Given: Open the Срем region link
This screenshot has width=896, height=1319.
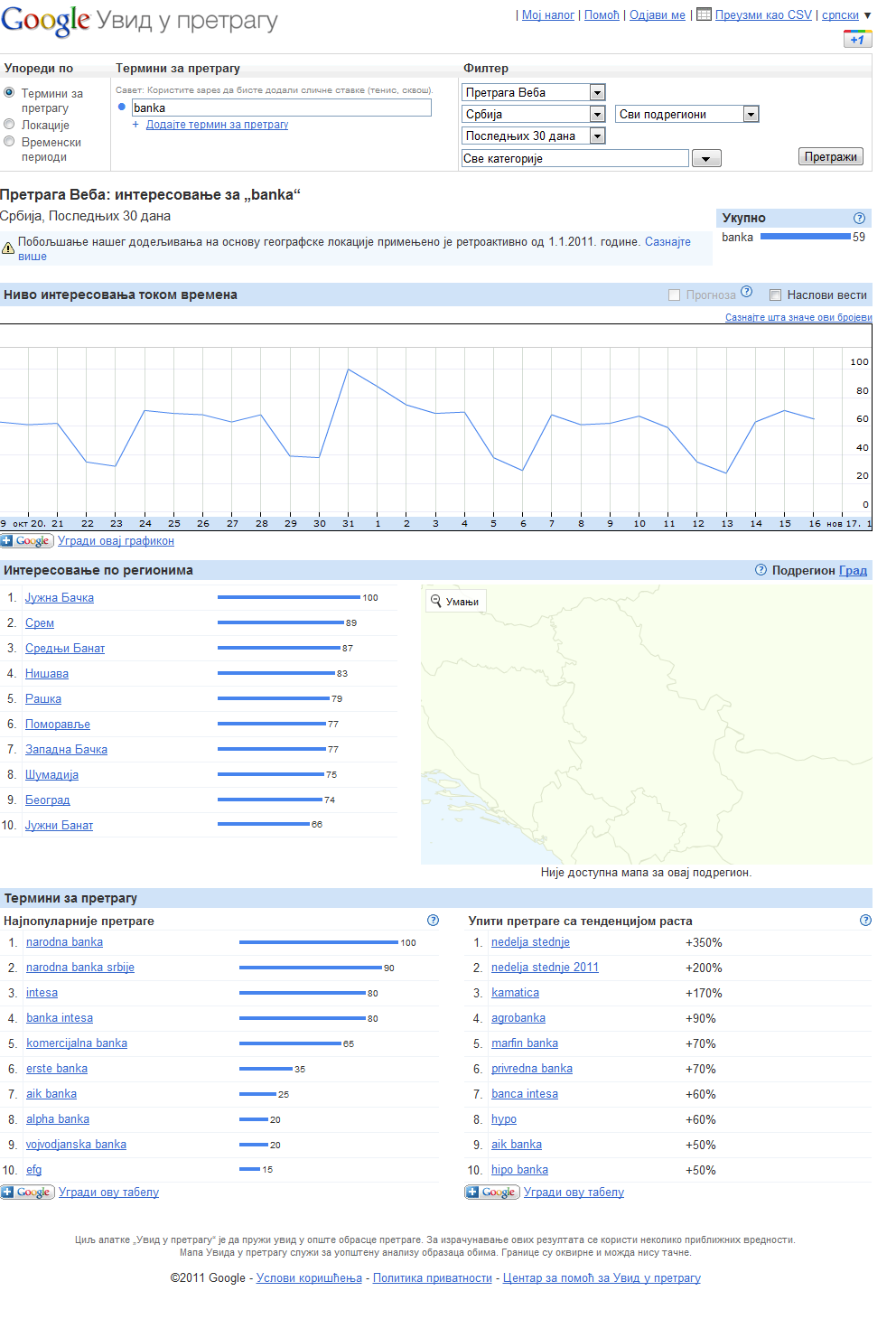Looking at the screenshot, I should (x=40, y=622).
